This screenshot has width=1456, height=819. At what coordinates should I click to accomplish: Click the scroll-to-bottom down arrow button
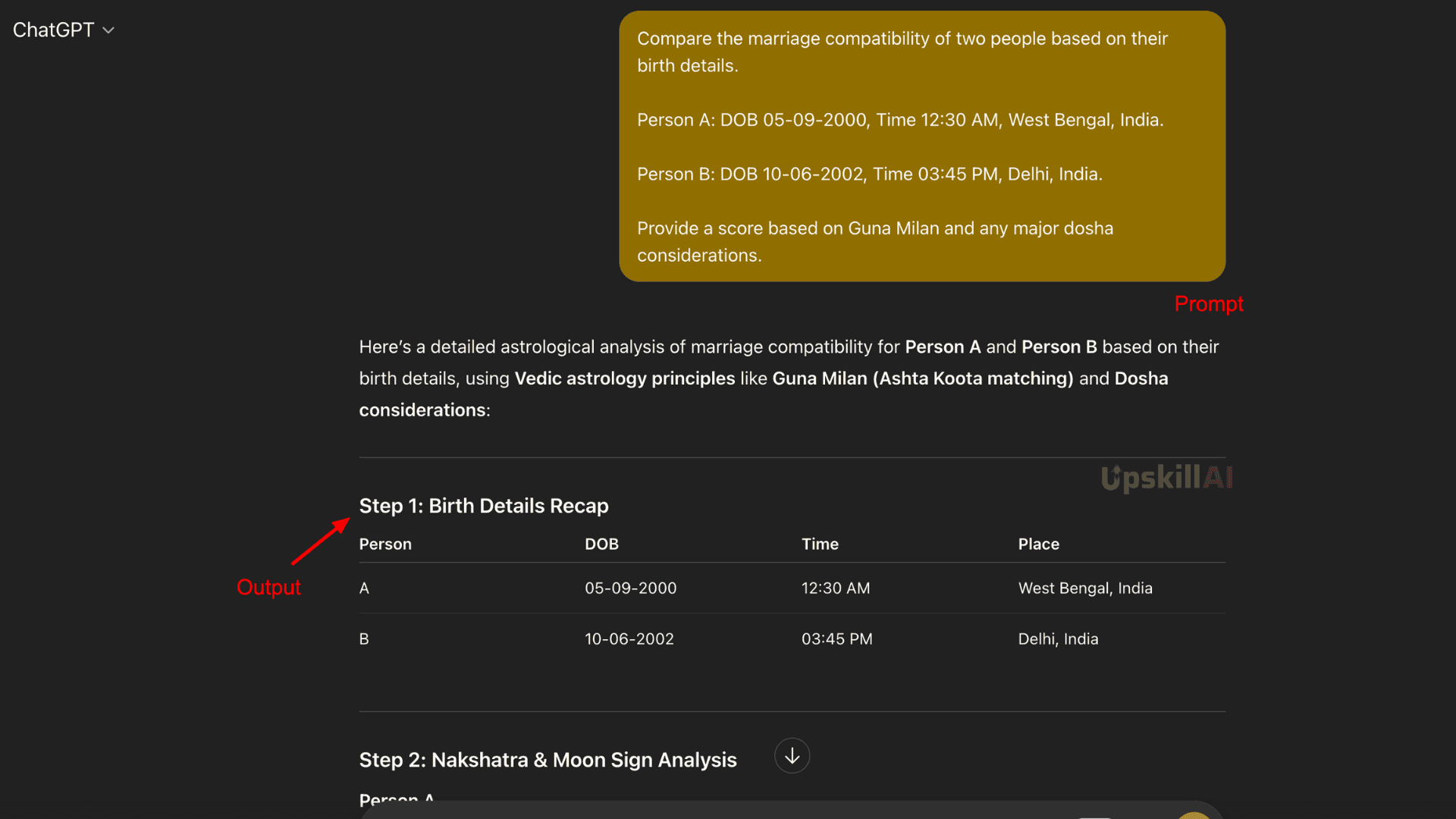pos(792,756)
